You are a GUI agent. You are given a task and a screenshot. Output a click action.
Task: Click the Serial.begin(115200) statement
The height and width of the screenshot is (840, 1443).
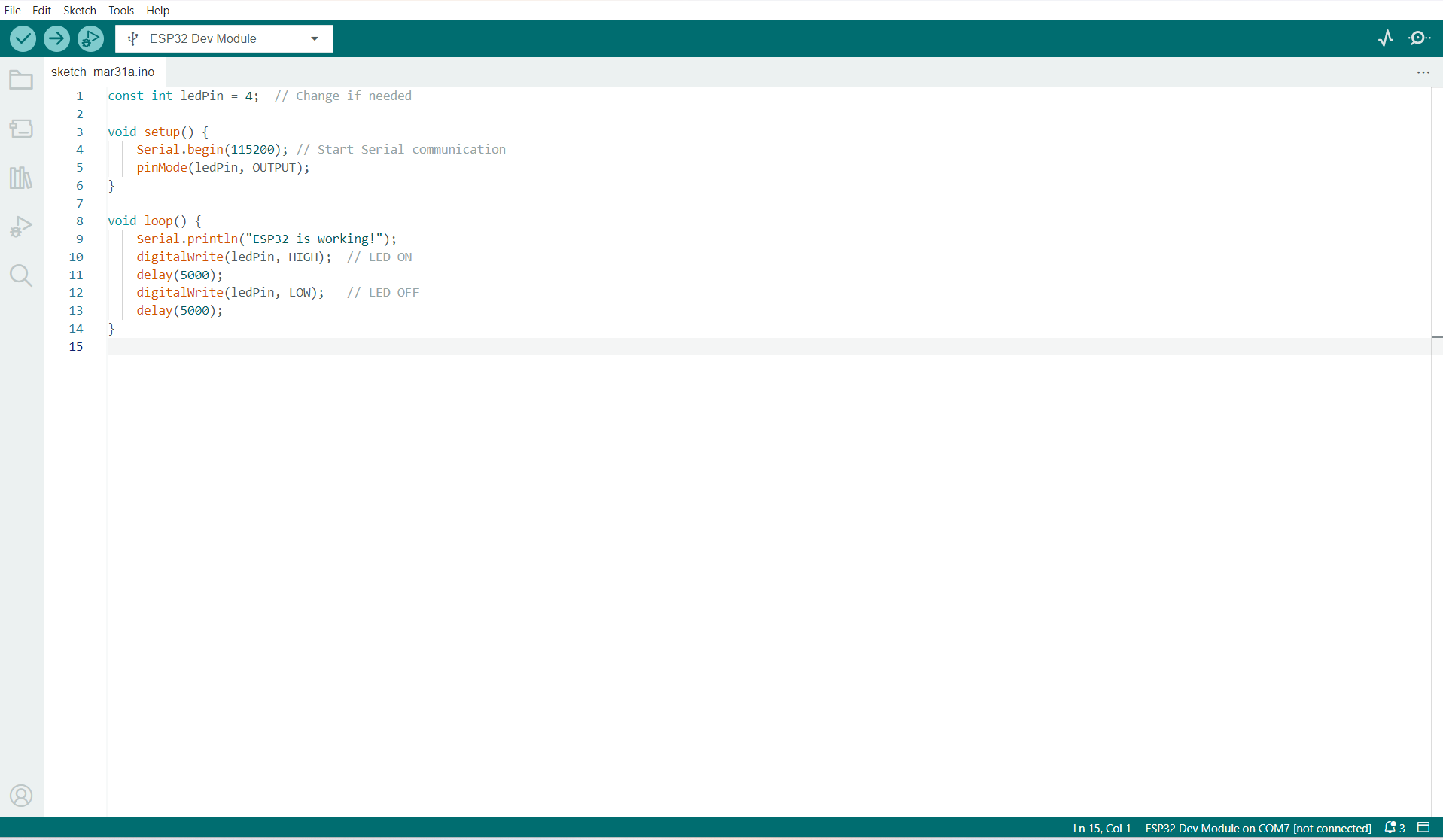pyautogui.click(x=212, y=150)
